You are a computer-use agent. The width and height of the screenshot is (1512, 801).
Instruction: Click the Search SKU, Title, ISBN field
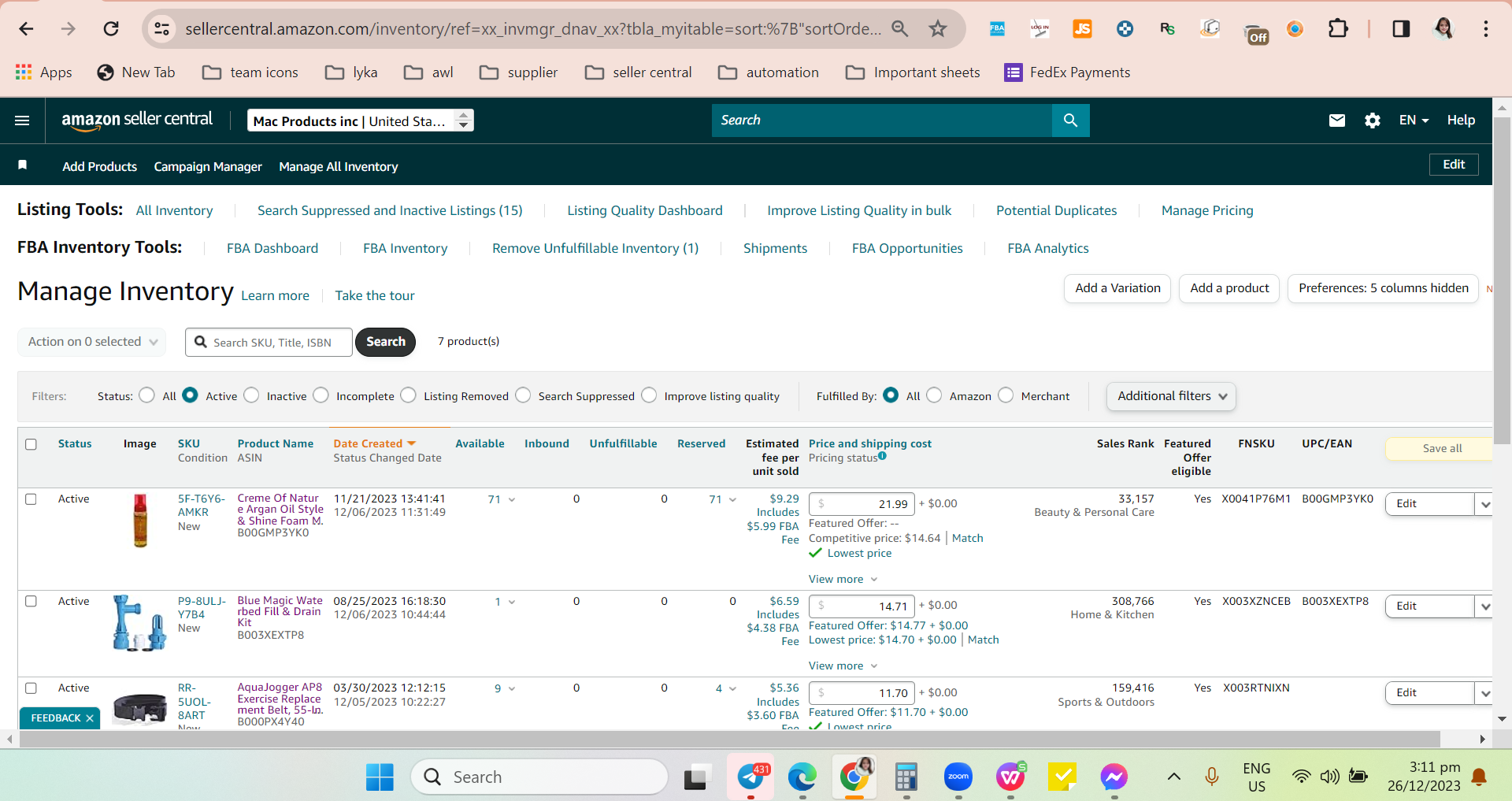[269, 342]
